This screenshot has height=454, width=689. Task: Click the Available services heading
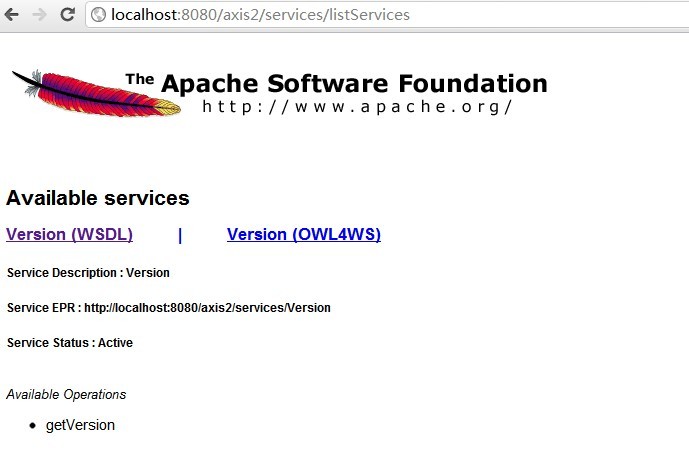point(98,198)
